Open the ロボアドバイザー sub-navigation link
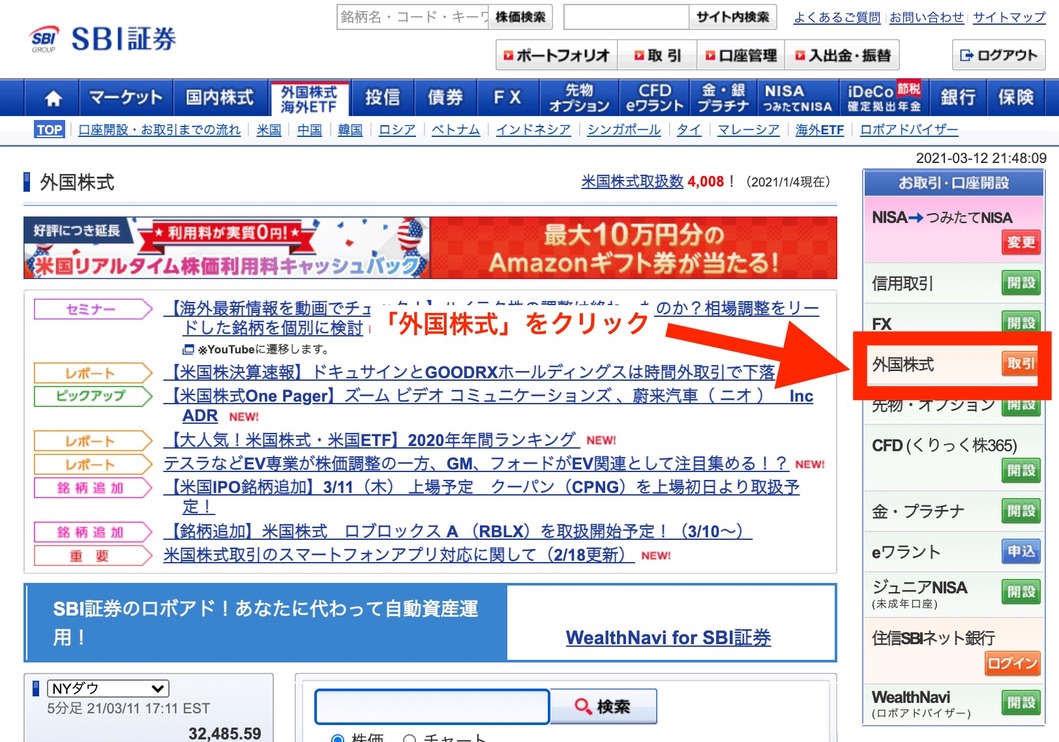The image size is (1059, 742). [909, 130]
